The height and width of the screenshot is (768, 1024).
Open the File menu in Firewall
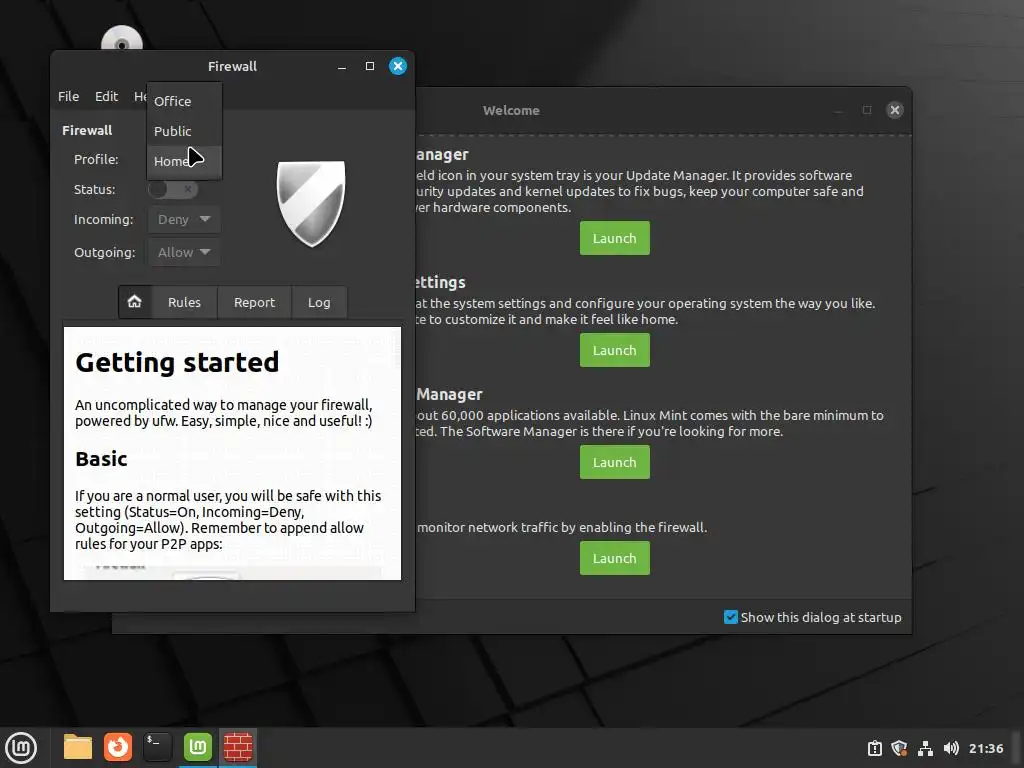pyautogui.click(x=69, y=96)
